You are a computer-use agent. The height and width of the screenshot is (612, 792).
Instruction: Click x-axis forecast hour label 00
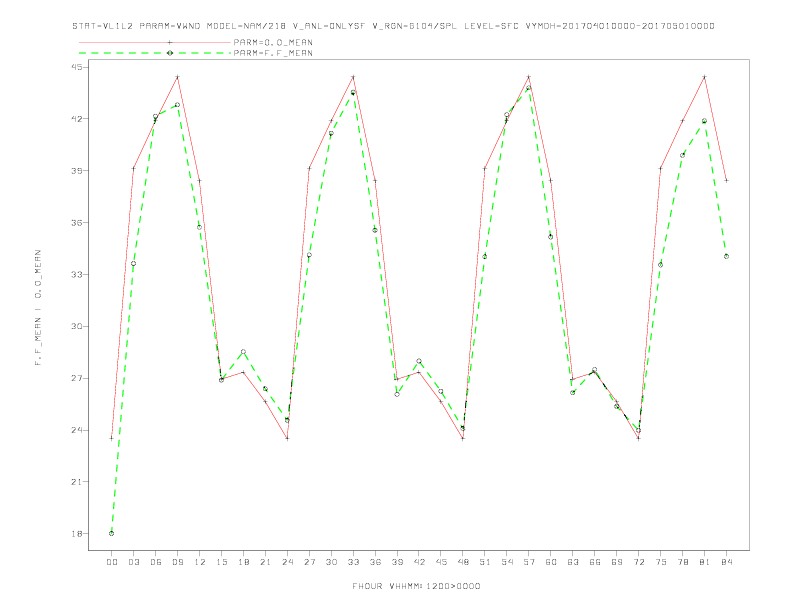(112, 562)
